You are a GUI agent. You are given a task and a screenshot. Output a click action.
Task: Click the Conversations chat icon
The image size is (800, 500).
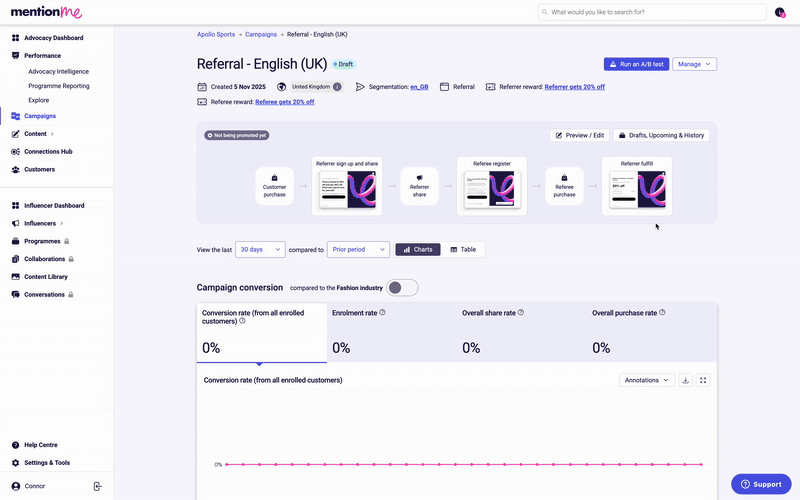[15, 295]
